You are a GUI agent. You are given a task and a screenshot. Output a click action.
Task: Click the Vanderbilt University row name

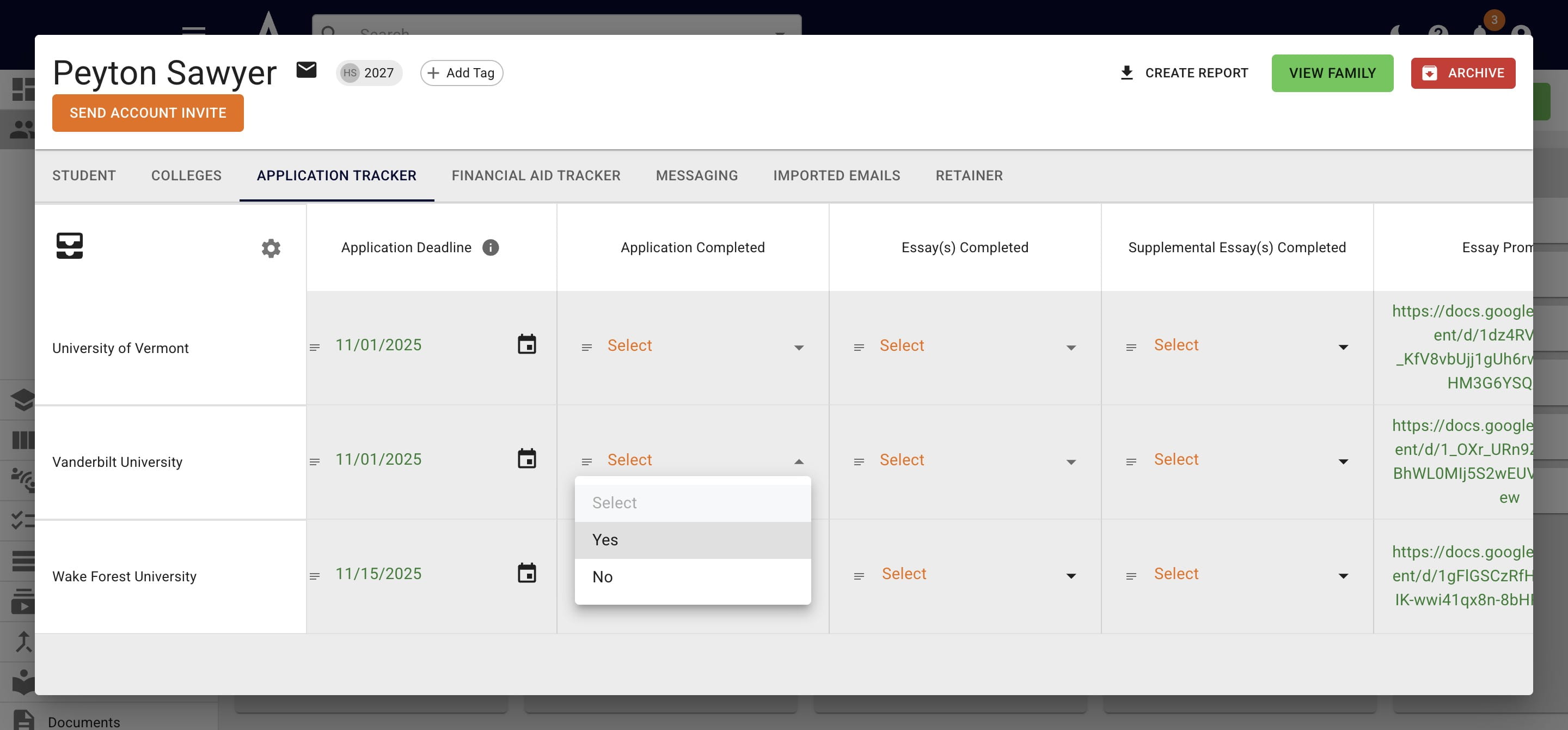pos(118,462)
